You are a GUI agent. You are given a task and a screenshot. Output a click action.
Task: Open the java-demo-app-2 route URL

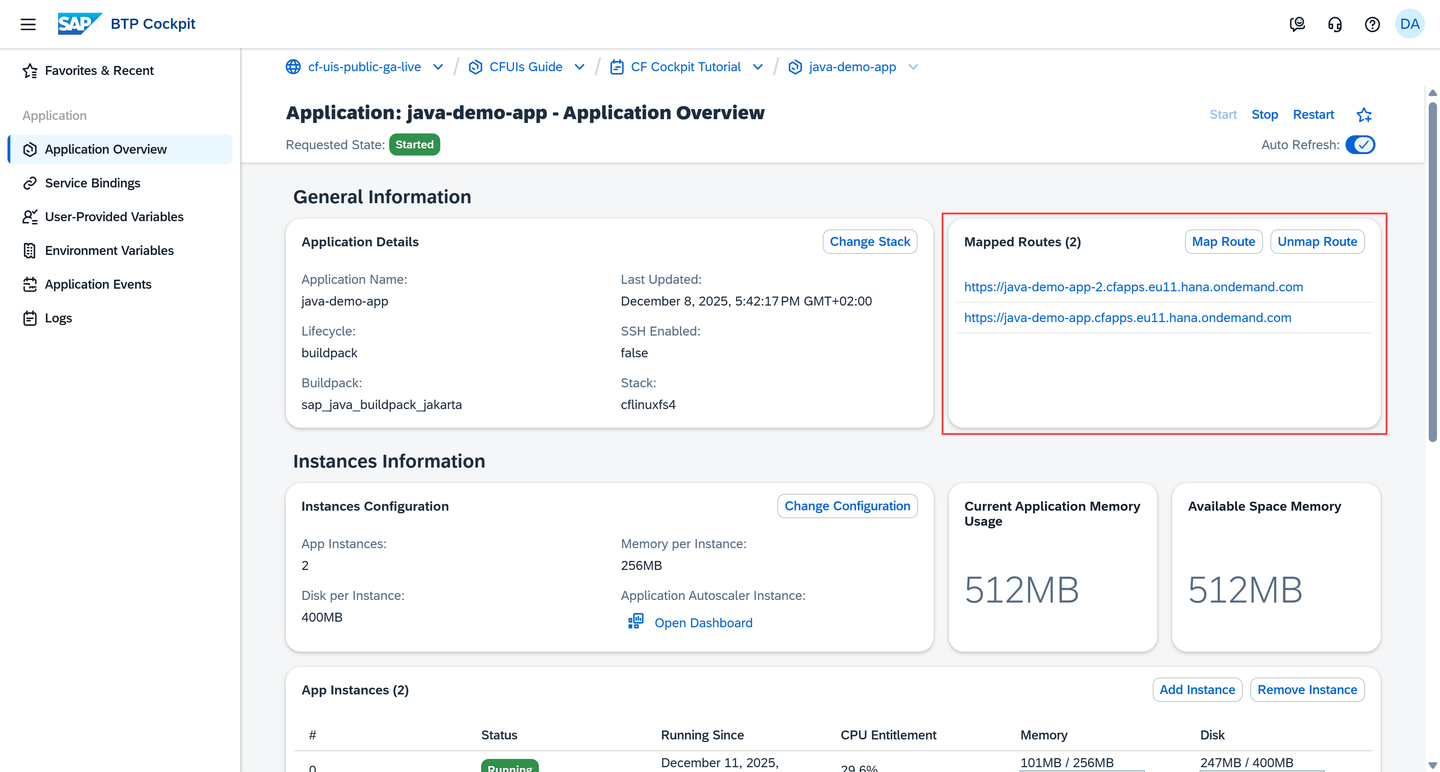(x=1133, y=287)
